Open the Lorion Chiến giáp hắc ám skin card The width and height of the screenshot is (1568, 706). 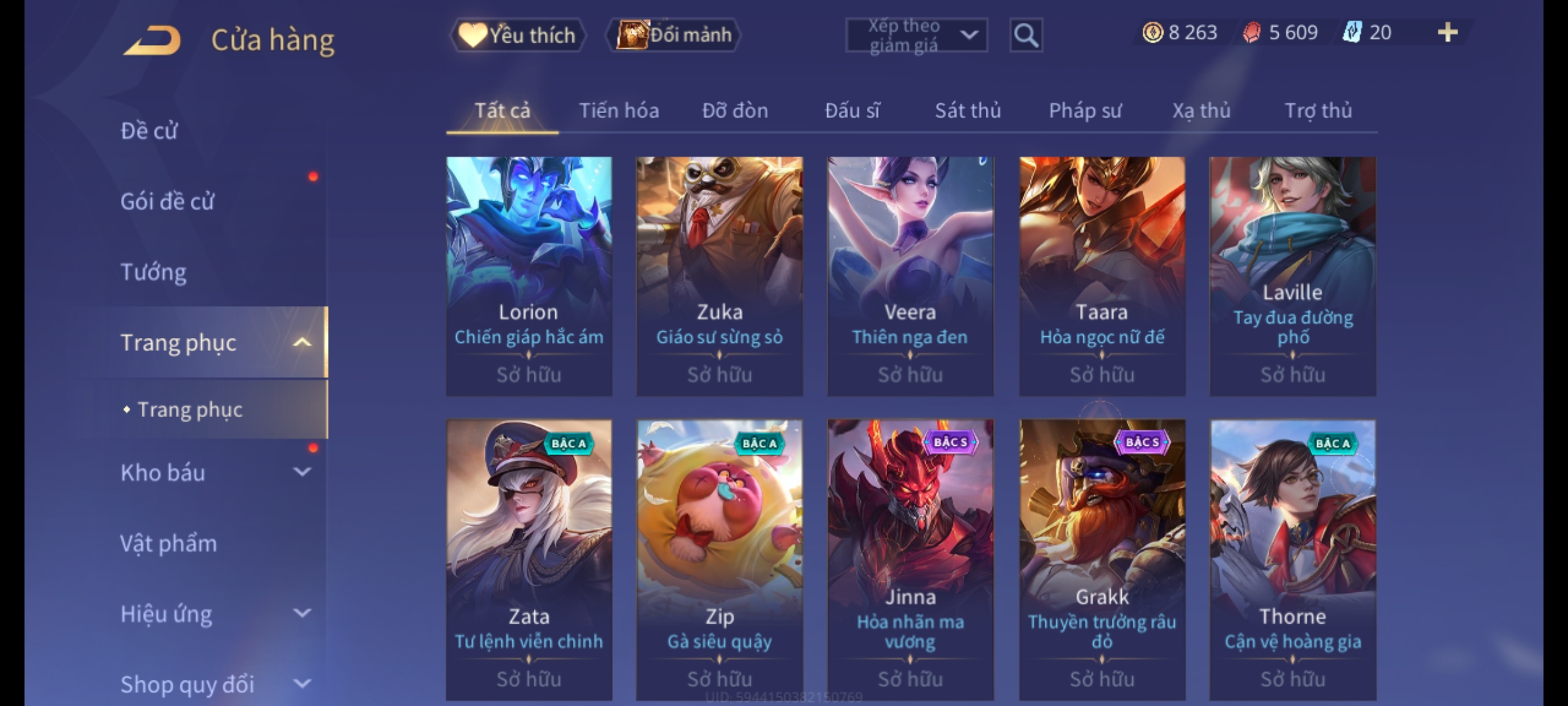click(x=529, y=276)
